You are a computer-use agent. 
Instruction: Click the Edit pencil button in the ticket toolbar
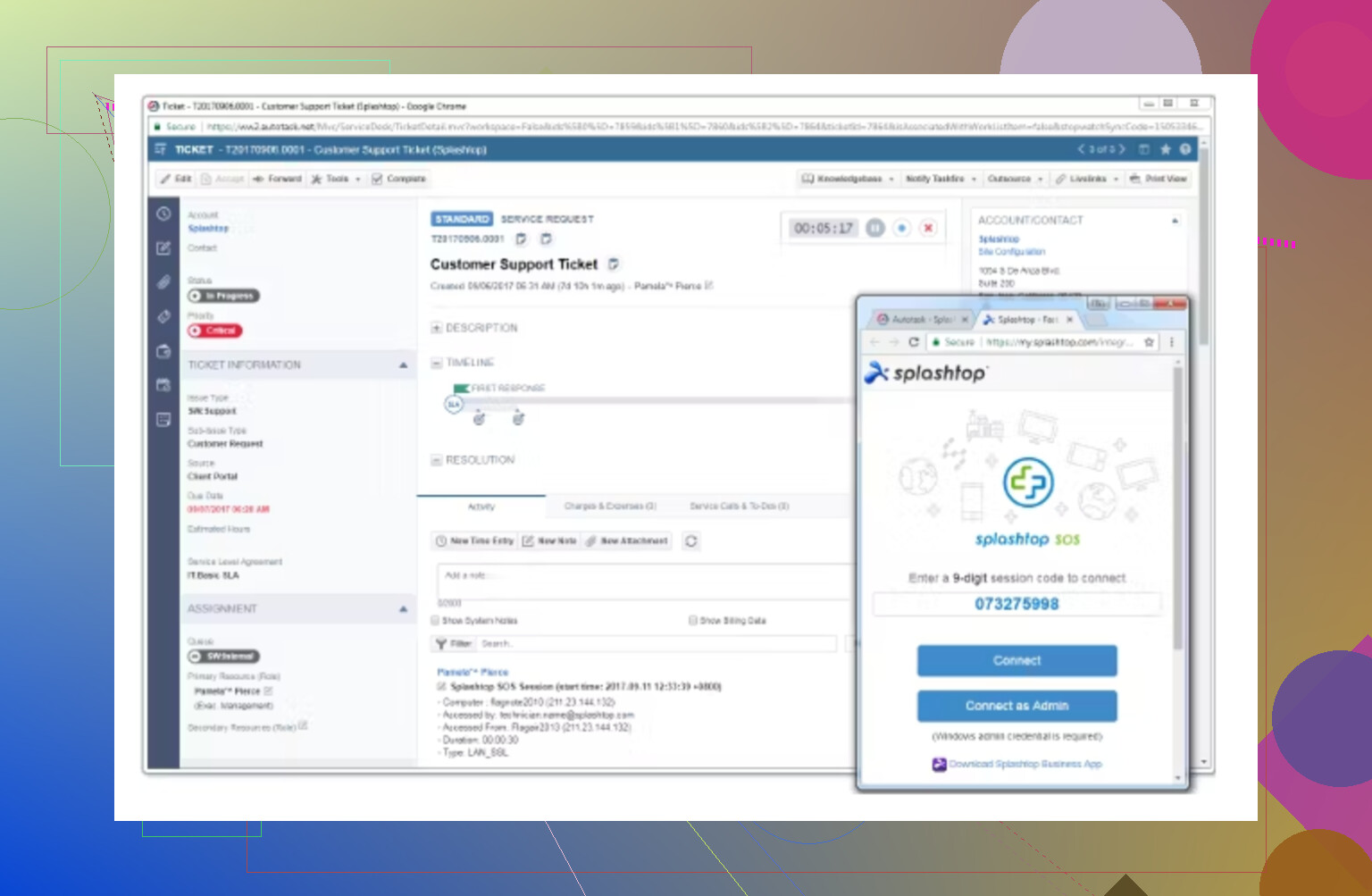tap(176, 179)
